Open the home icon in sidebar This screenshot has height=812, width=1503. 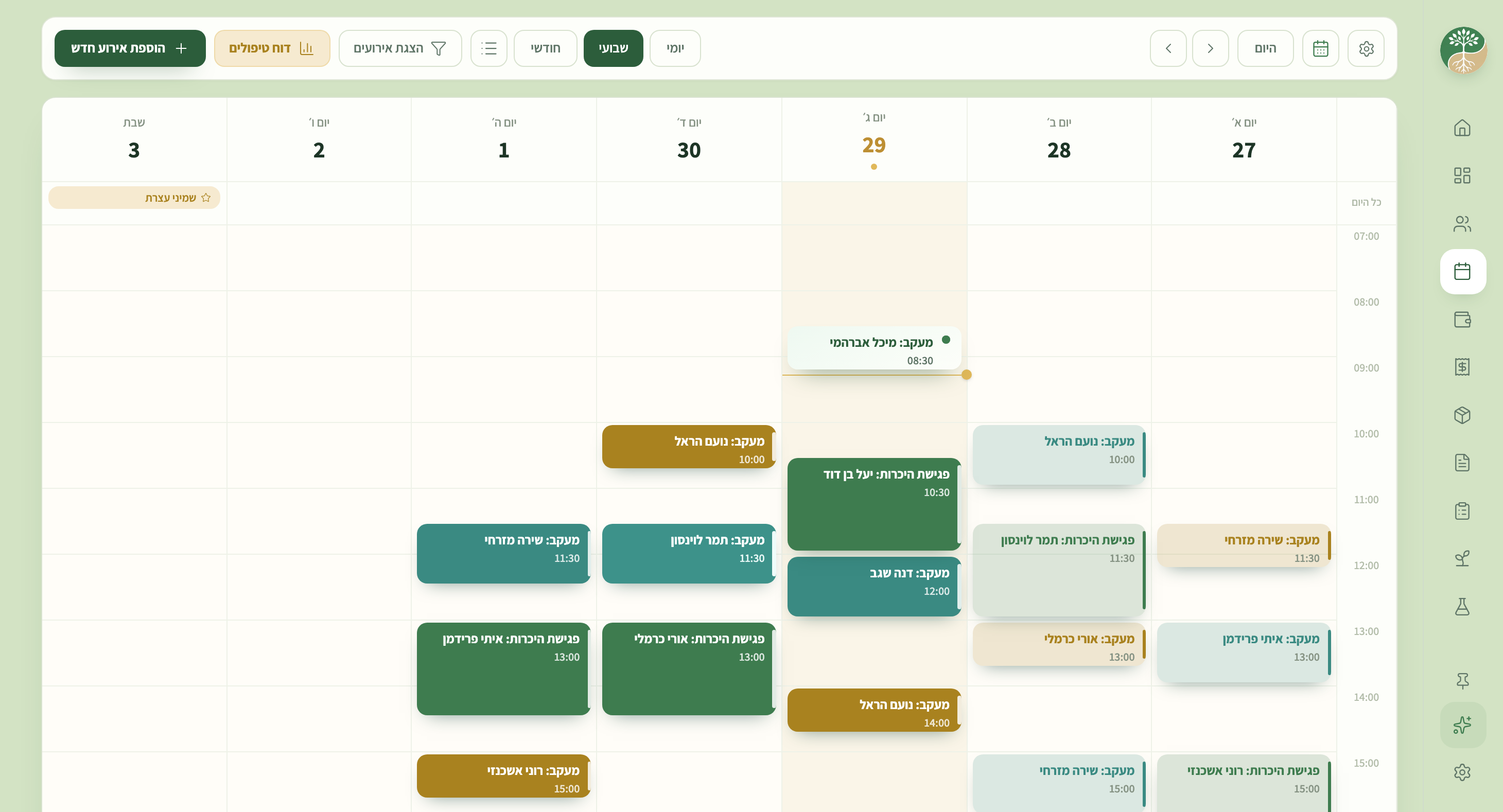coord(1462,128)
